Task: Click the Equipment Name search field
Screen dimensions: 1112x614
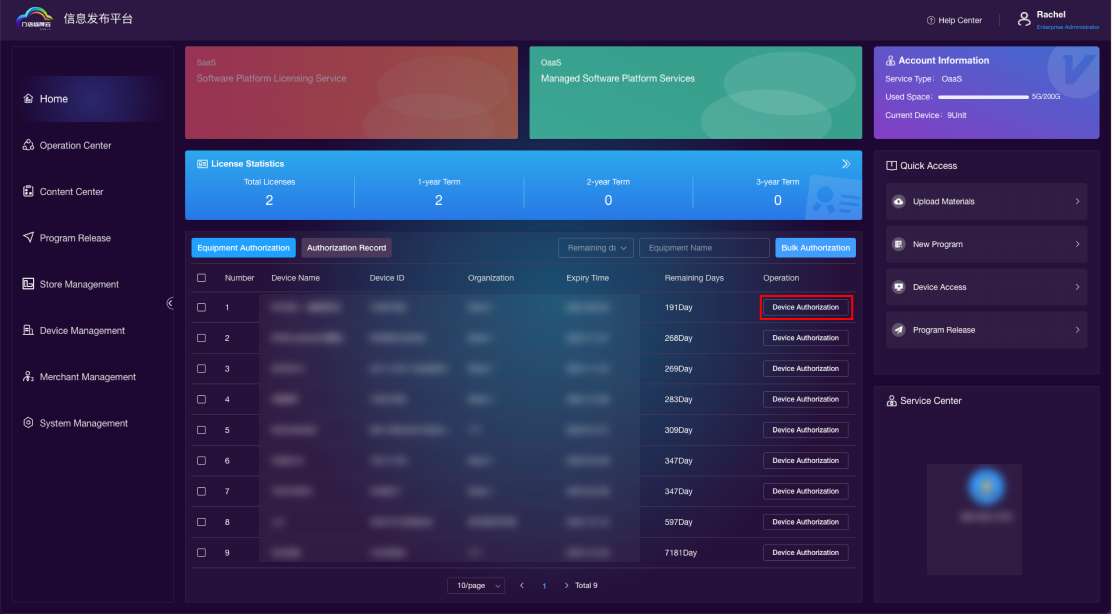Action: 704,248
